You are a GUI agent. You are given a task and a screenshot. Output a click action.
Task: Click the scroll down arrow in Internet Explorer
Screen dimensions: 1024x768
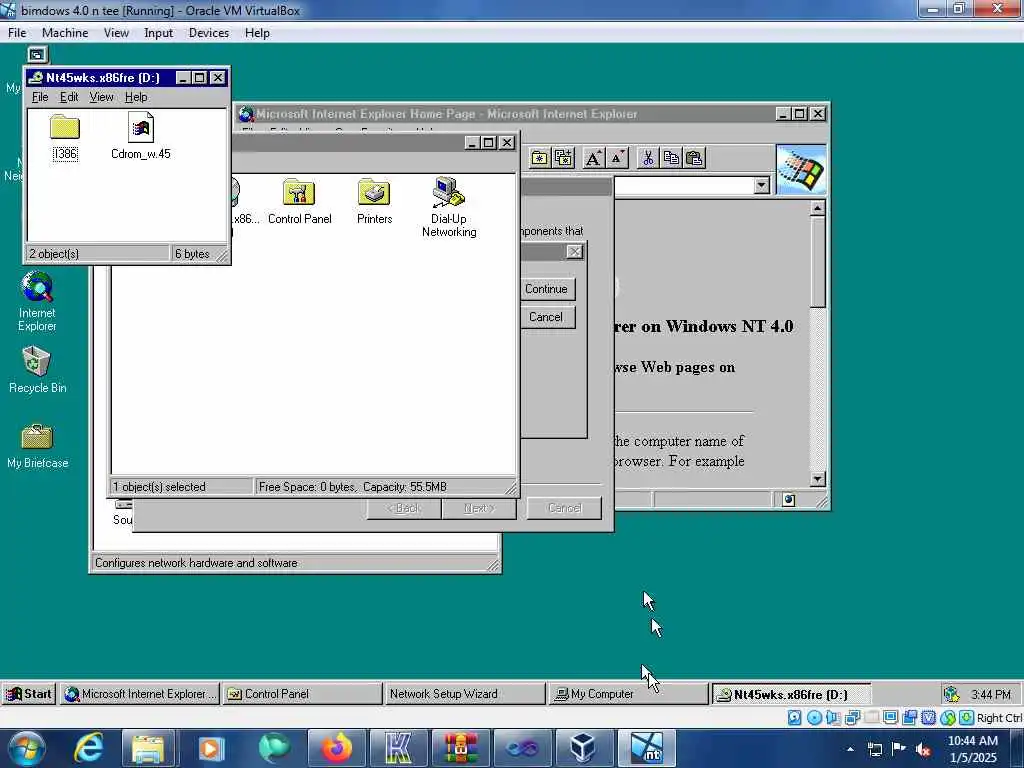click(x=818, y=479)
